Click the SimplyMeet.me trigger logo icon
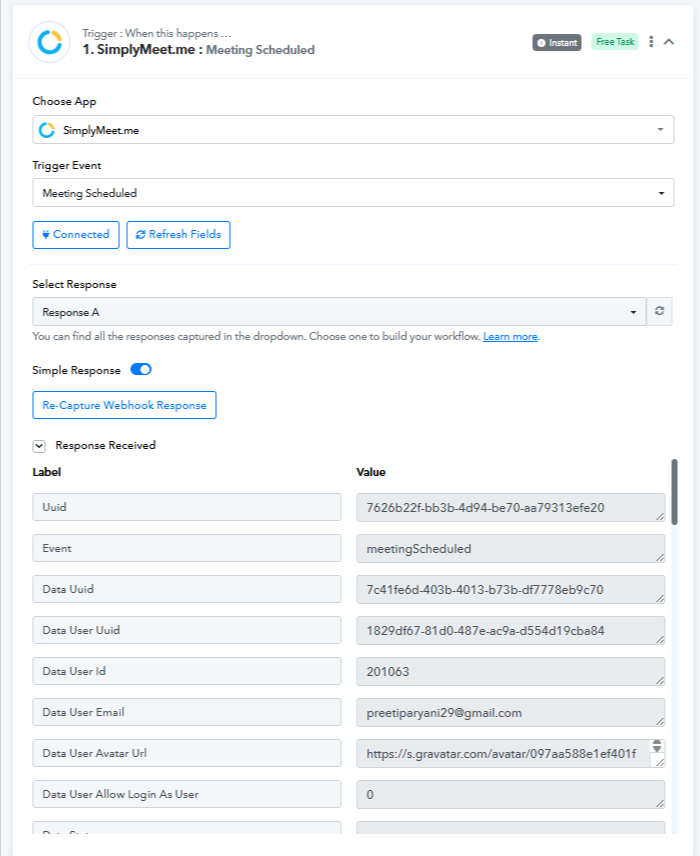The width and height of the screenshot is (700, 856). click(49, 42)
